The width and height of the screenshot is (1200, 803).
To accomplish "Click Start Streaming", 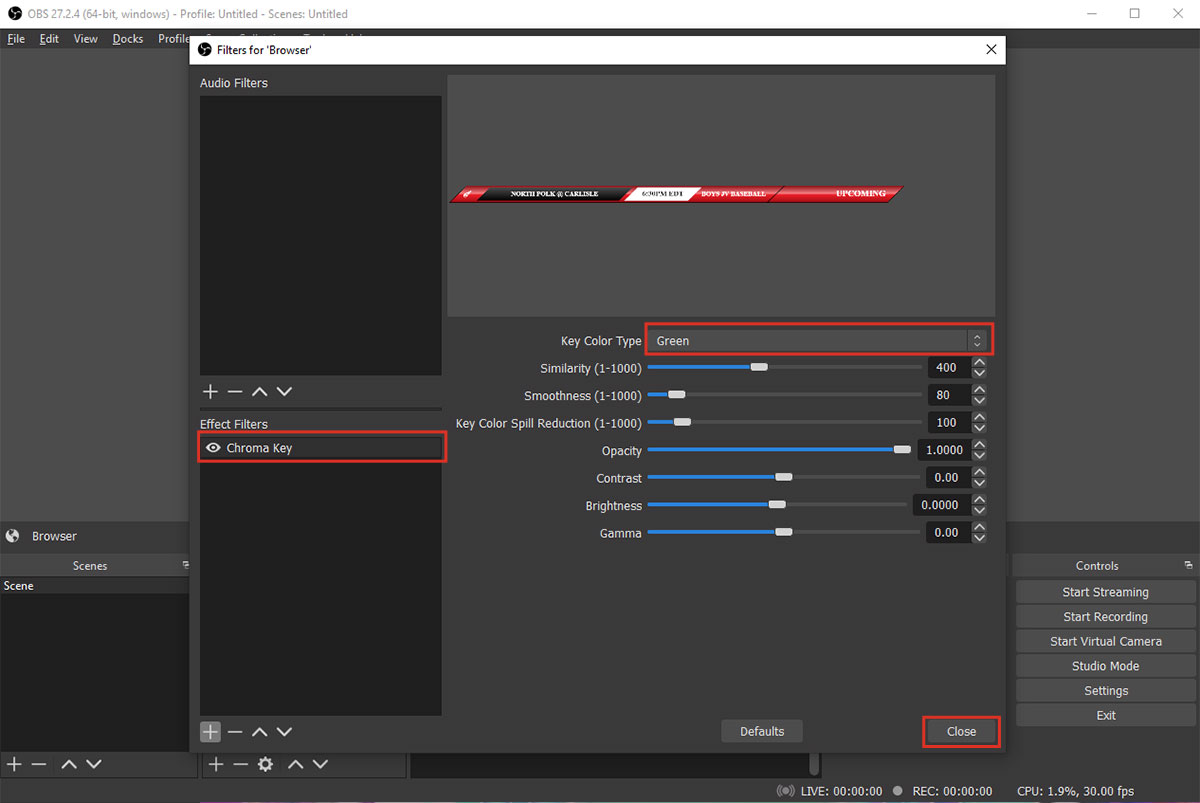I will [1105, 592].
